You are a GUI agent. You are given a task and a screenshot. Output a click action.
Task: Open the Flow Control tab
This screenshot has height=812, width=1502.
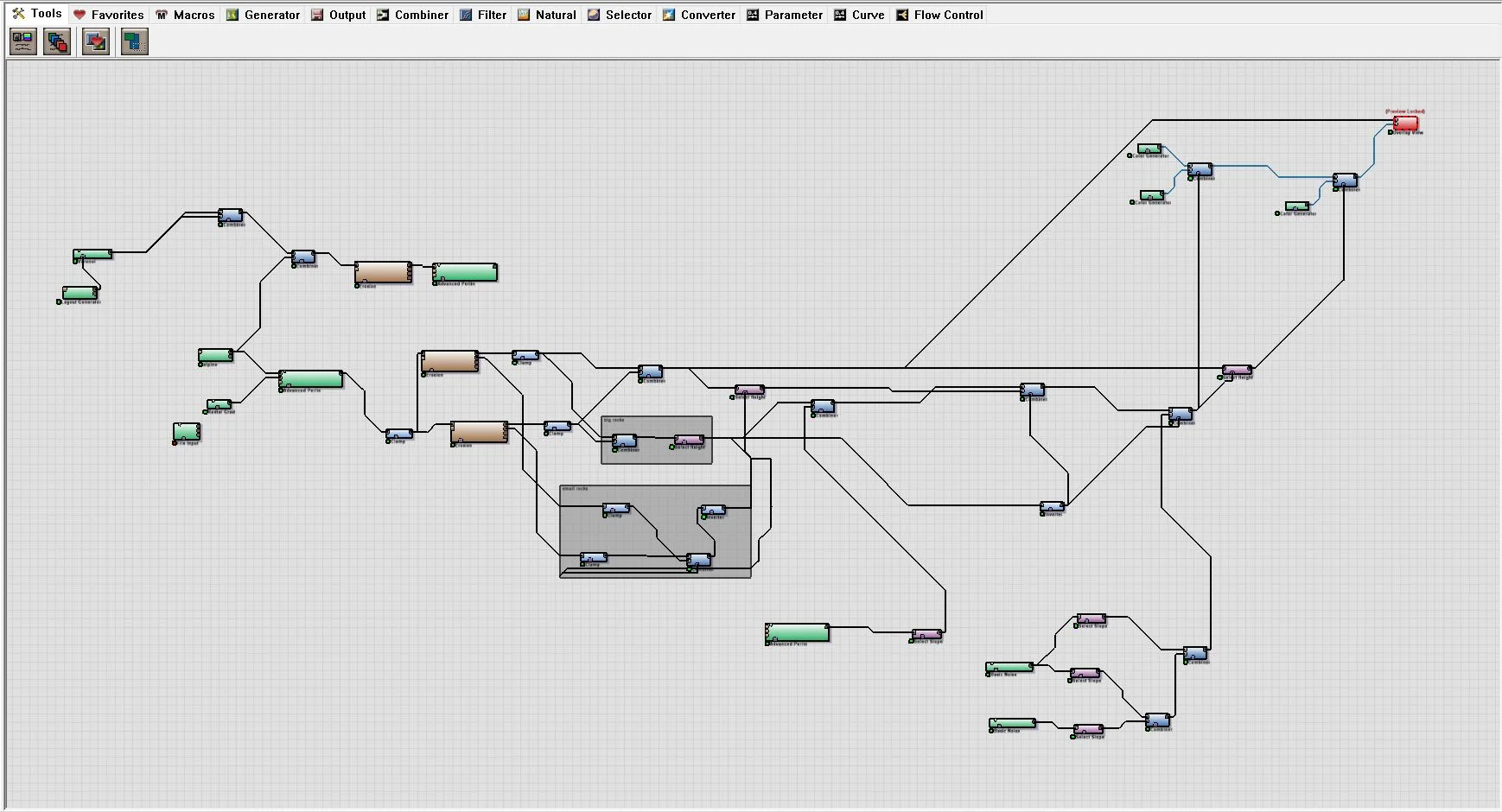pos(939,15)
